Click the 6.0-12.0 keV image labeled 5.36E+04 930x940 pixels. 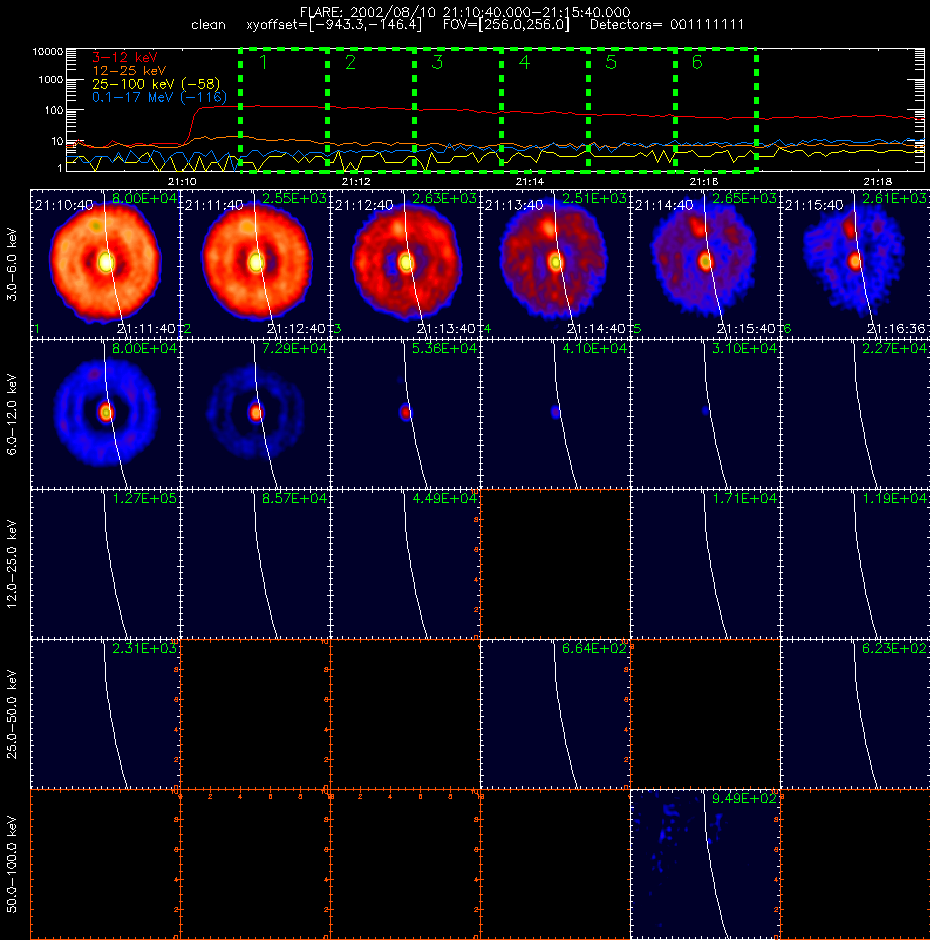point(405,414)
